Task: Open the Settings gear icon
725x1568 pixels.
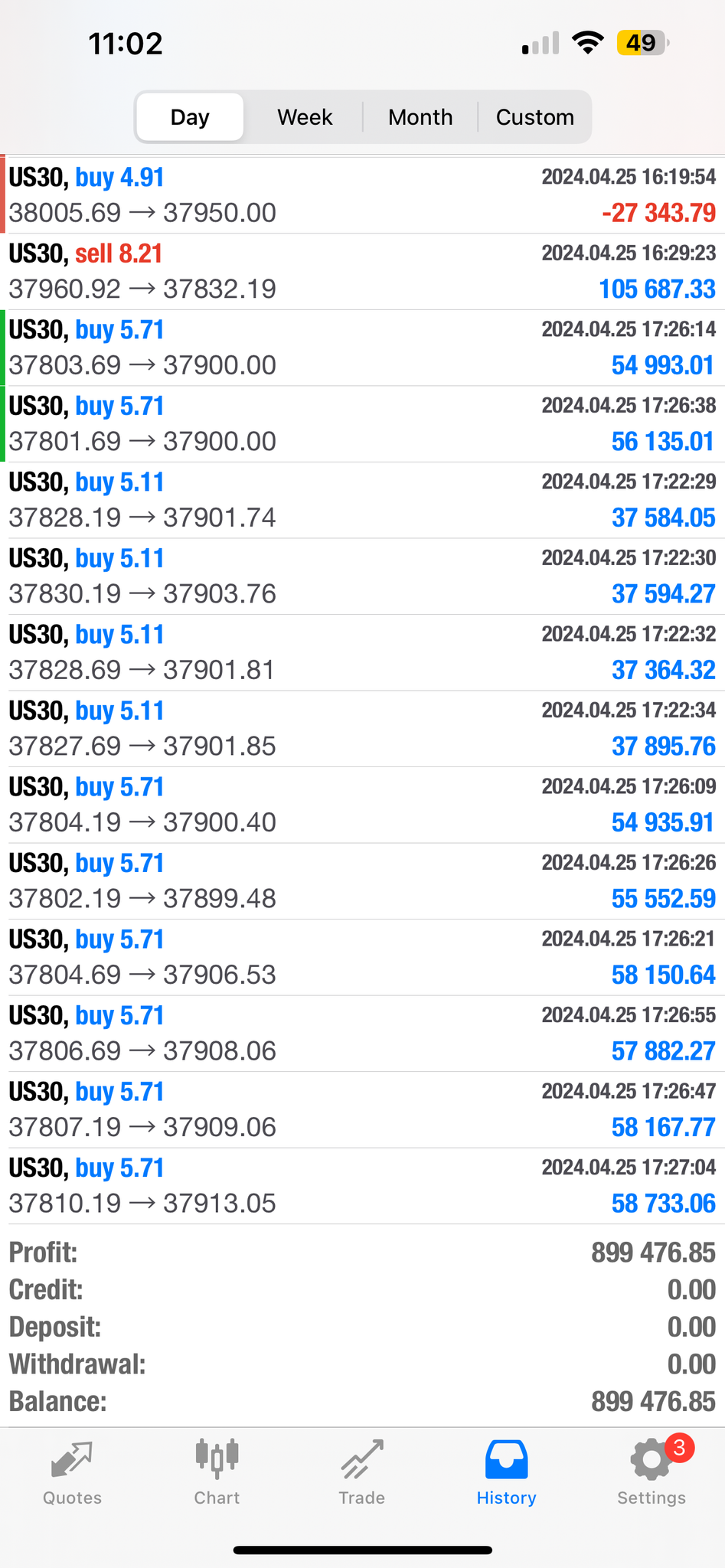Action: click(x=651, y=1460)
